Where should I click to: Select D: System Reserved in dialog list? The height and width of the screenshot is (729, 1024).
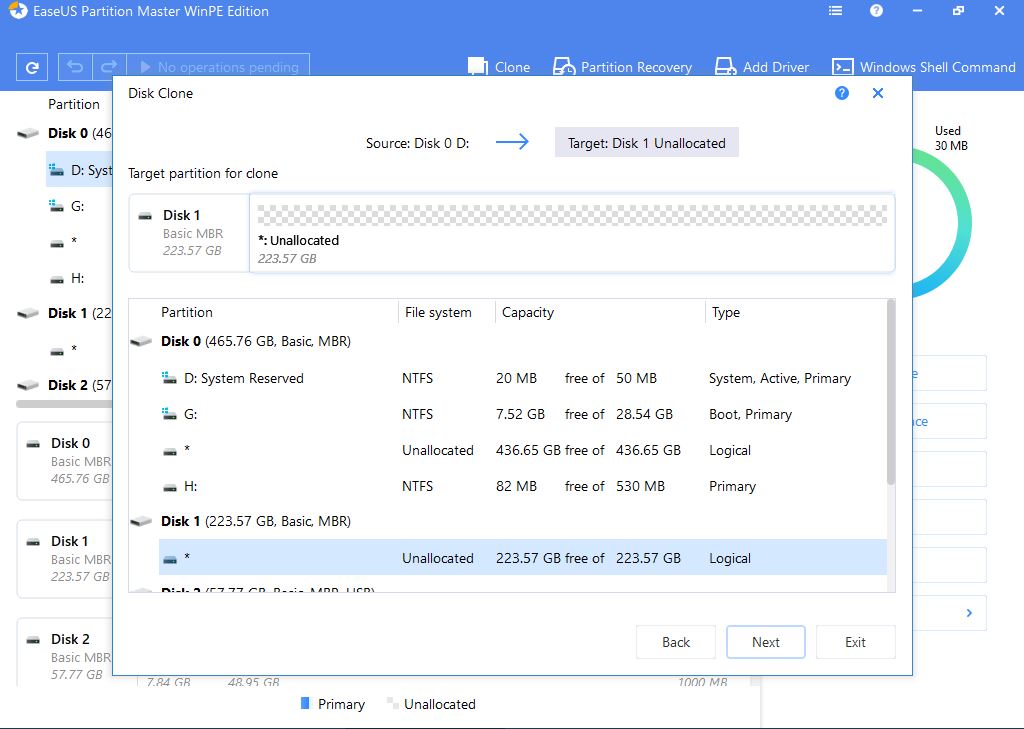coord(522,378)
